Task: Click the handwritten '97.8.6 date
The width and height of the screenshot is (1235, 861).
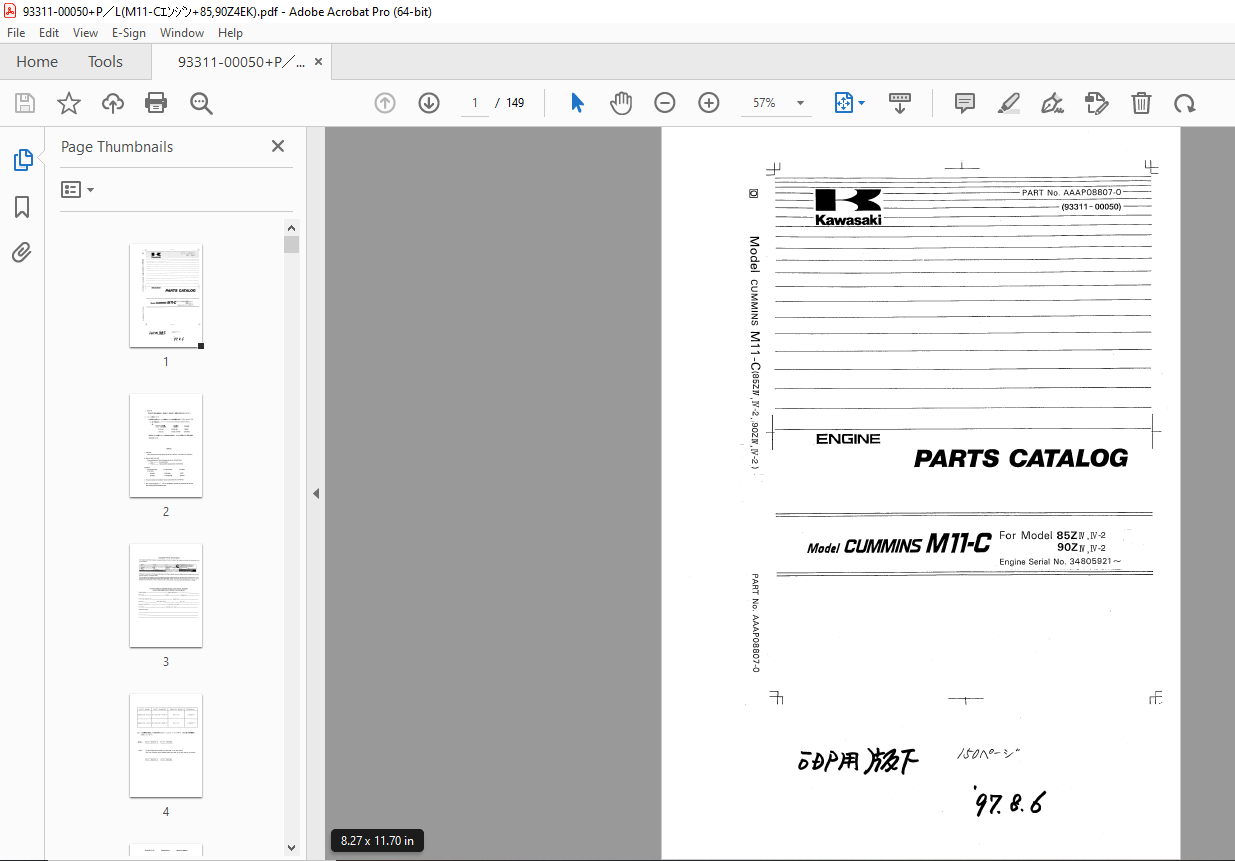Action: click(1008, 801)
